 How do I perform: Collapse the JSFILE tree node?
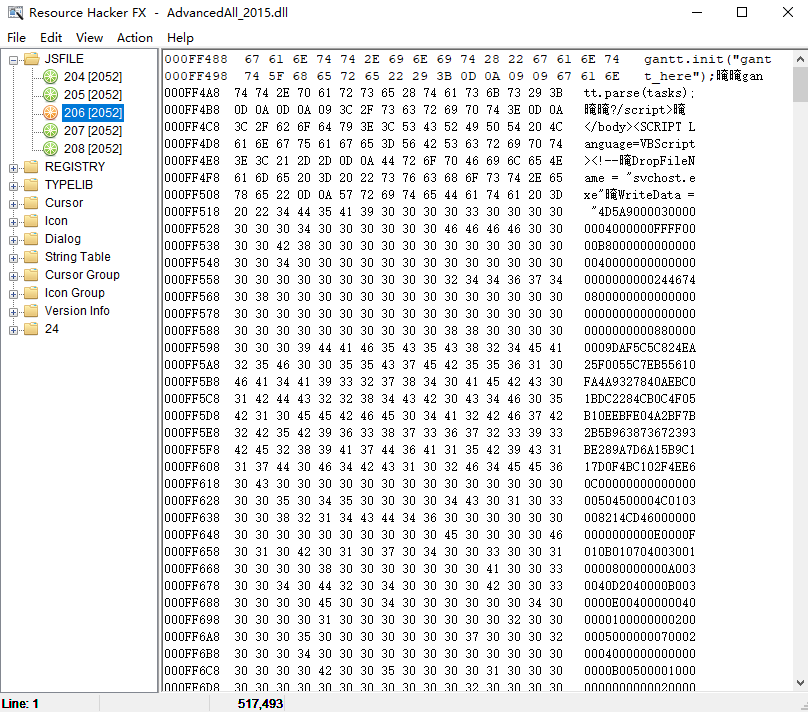[x=14, y=60]
